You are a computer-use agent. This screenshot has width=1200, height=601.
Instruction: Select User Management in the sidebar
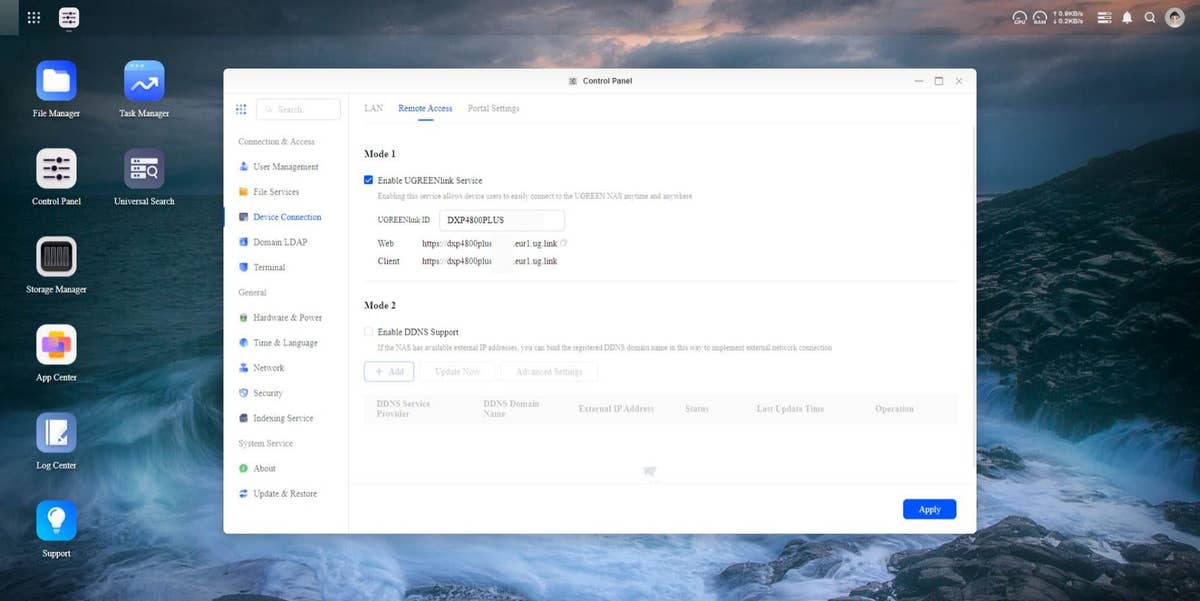click(x=285, y=167)
